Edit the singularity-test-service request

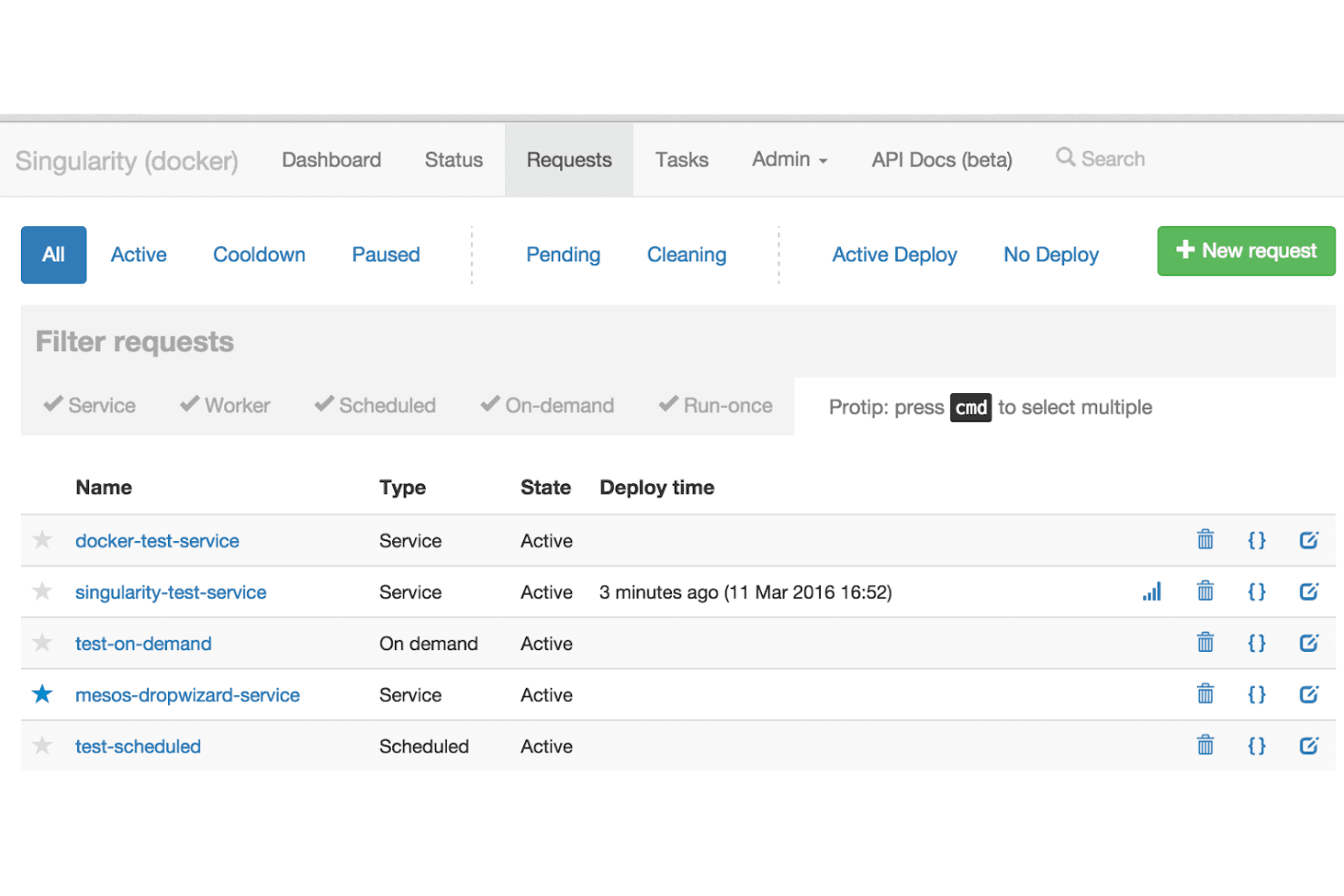tap(1309, 592)
